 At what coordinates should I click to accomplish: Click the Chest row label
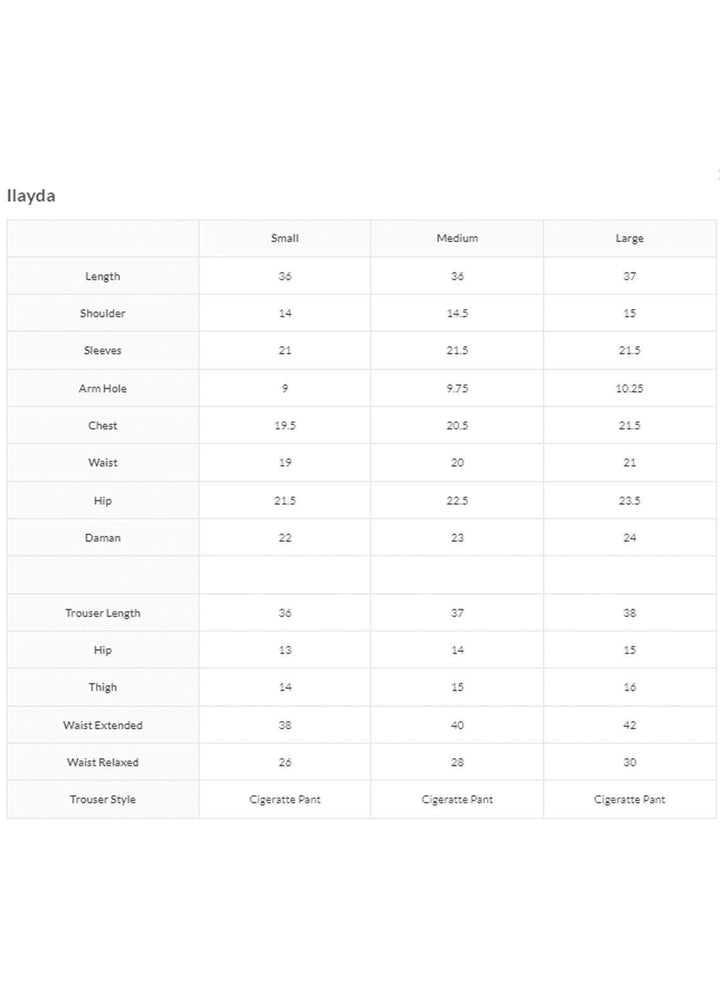click(x=103, y=425)
